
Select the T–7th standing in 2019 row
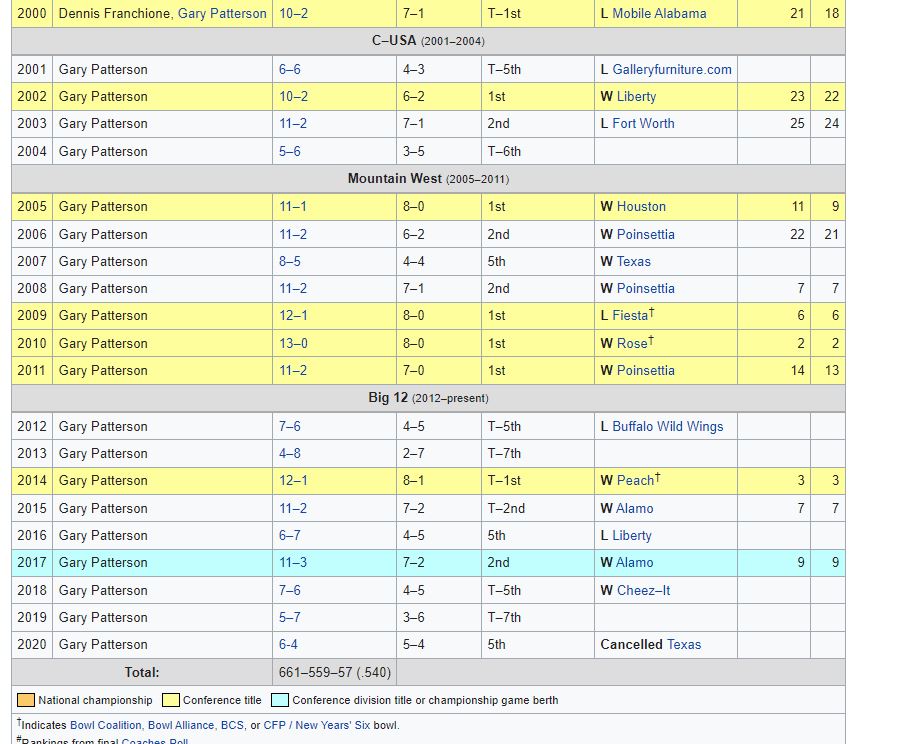pos(504,617)
